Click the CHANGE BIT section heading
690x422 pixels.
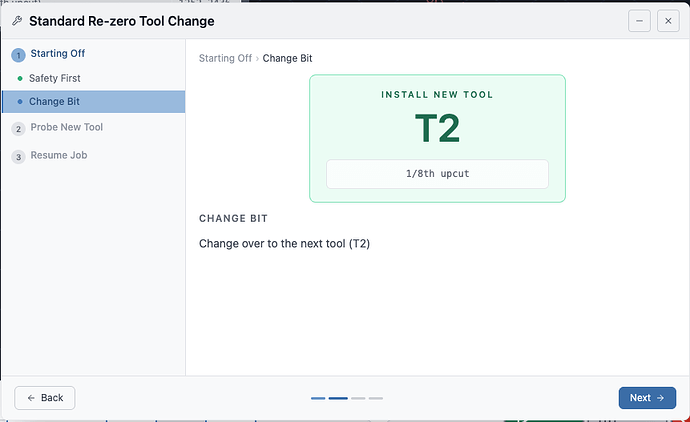click(233, 219)
